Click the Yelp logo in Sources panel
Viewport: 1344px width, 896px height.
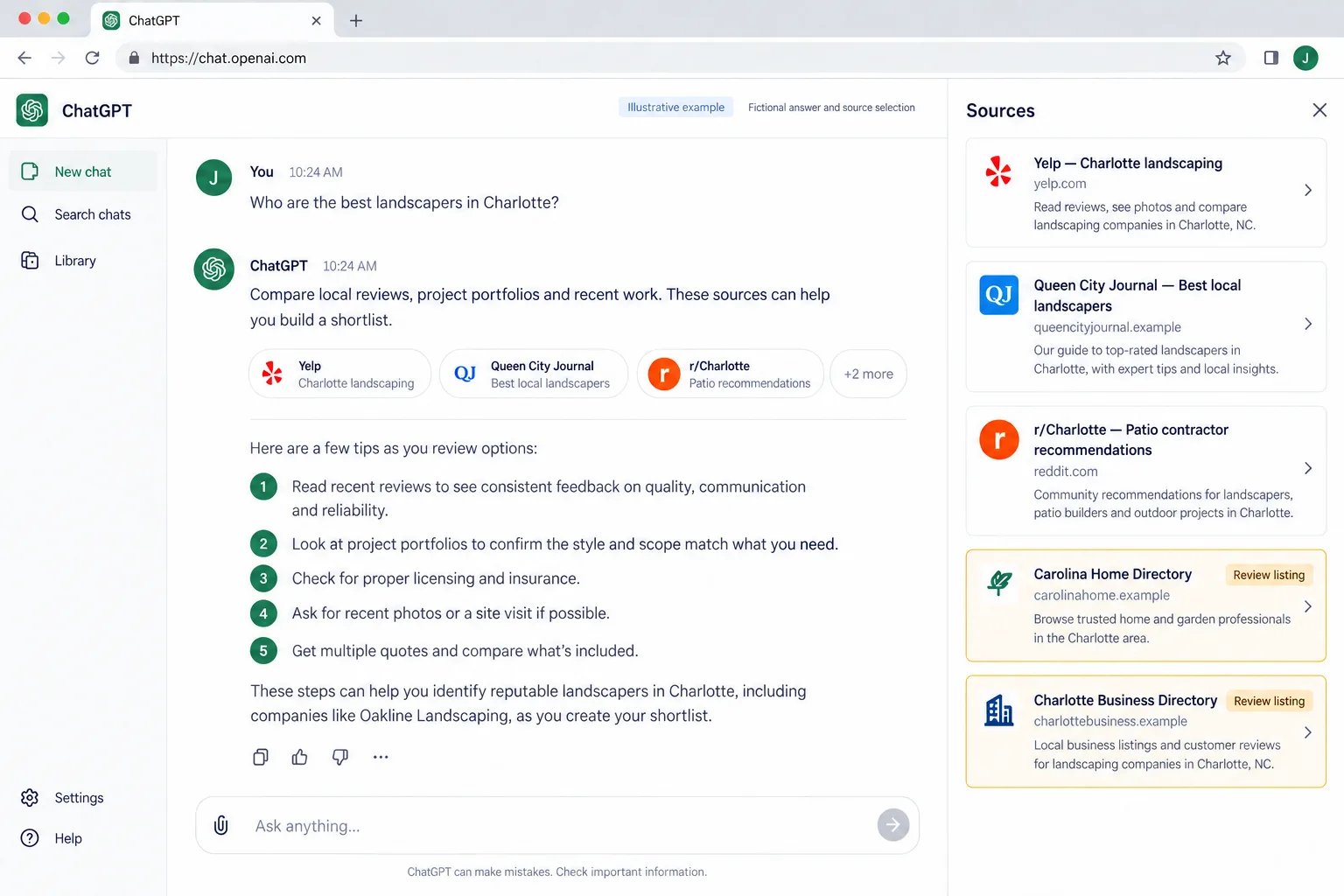998,171
